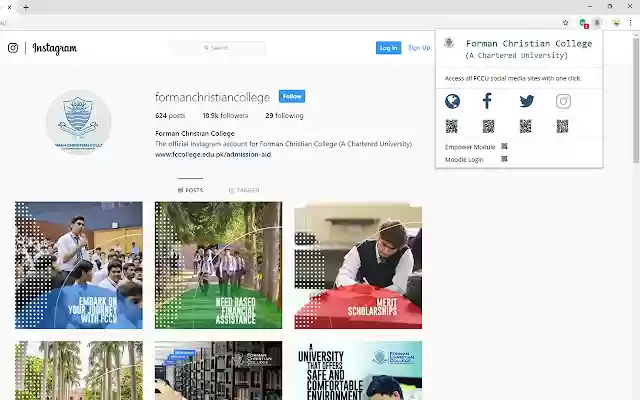
Task: Click the Instagram camera logo icon
Action: 13,48
